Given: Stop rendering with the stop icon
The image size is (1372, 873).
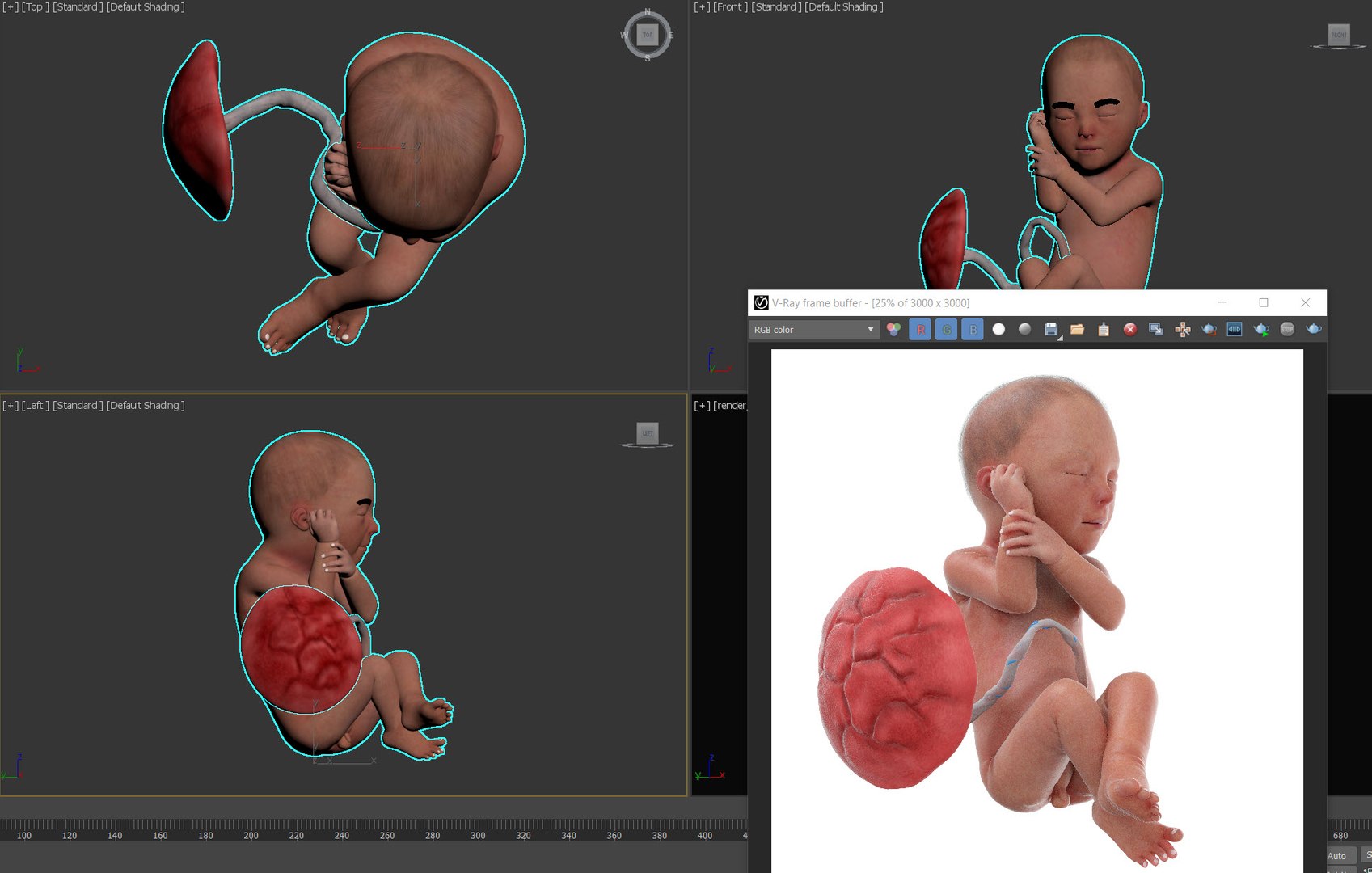Looking at the screenshot, I should [x=1287, y=330].
